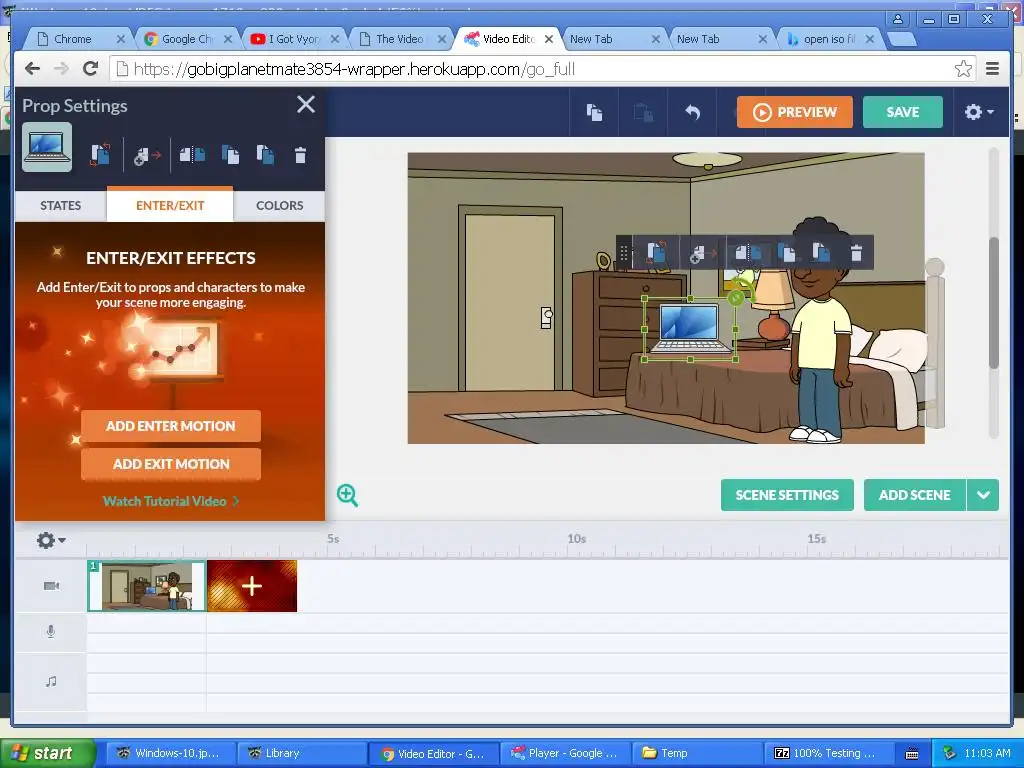Click the green SAVE button
1024x768 pixels.
point(903,112)
